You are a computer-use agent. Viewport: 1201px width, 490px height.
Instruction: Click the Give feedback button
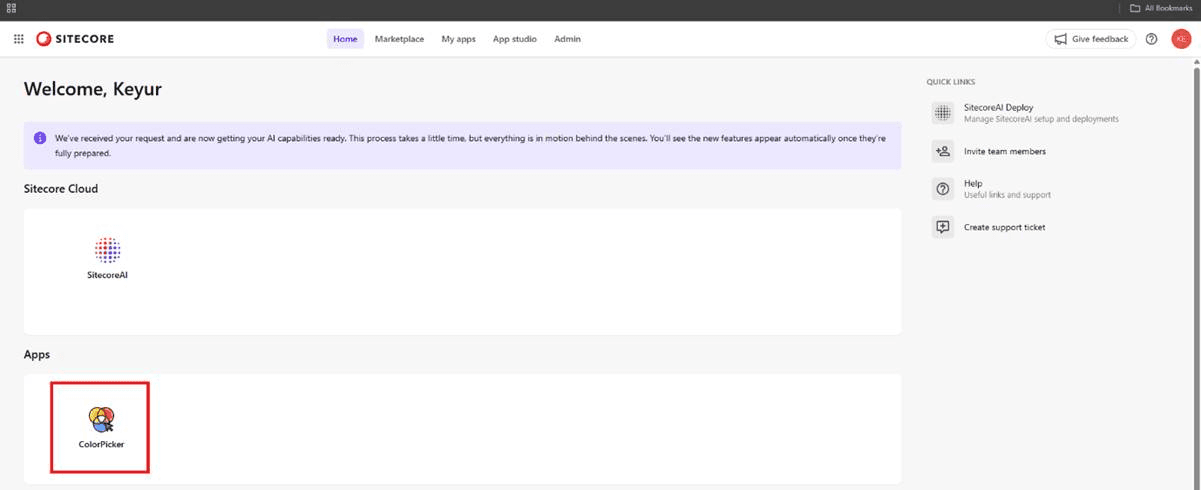coord(1090,39)
